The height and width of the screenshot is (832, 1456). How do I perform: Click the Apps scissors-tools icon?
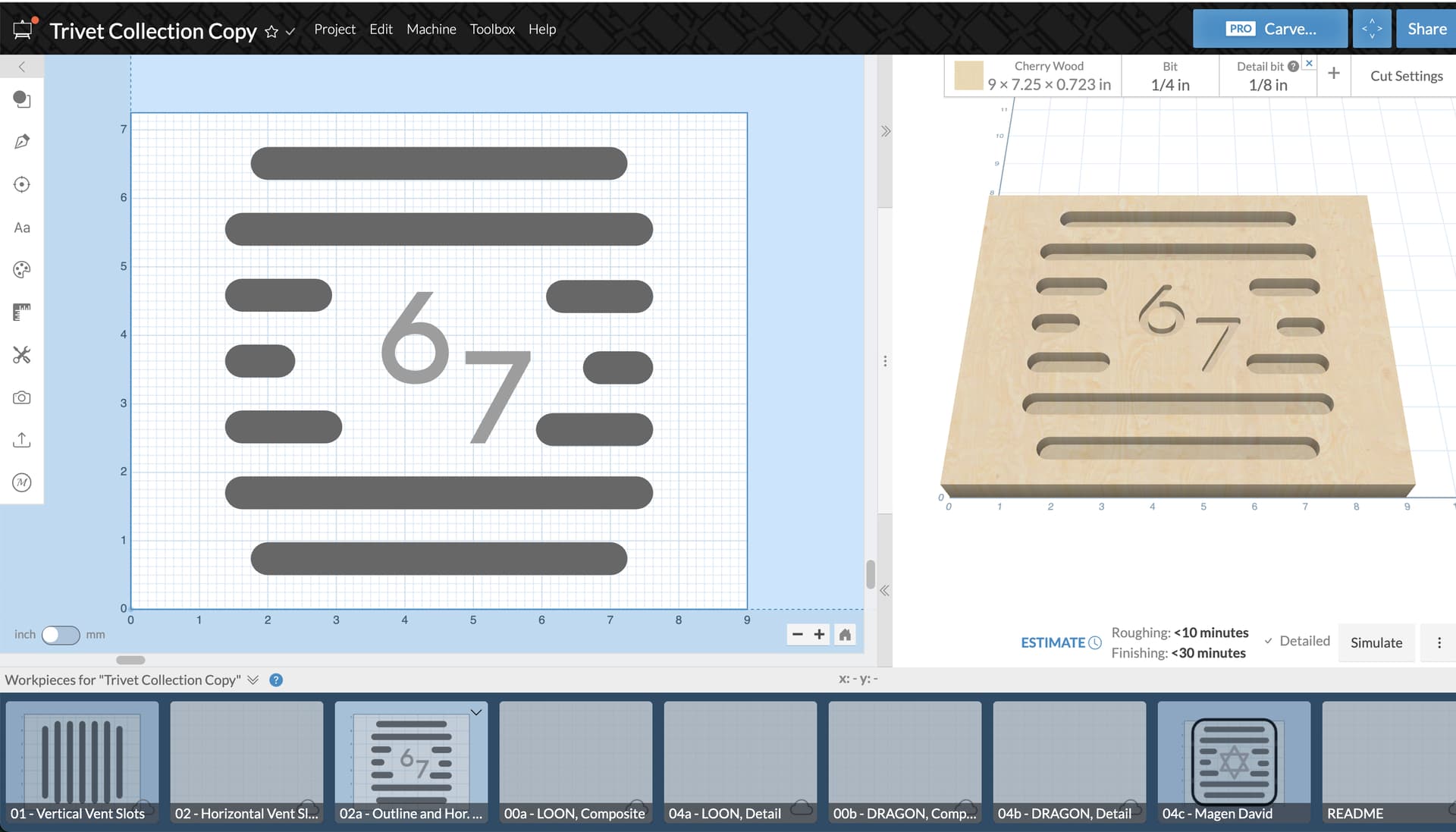21,355
